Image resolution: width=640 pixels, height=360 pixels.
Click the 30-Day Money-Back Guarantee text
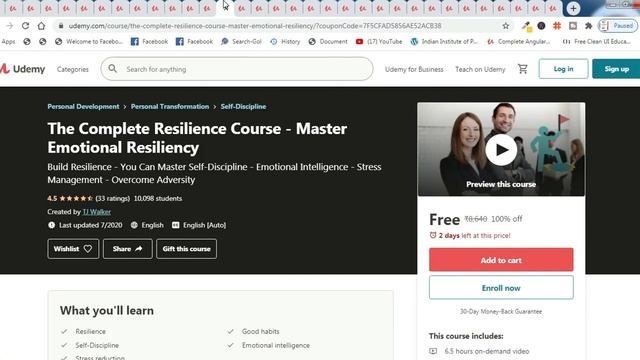(x=501, y=311)
